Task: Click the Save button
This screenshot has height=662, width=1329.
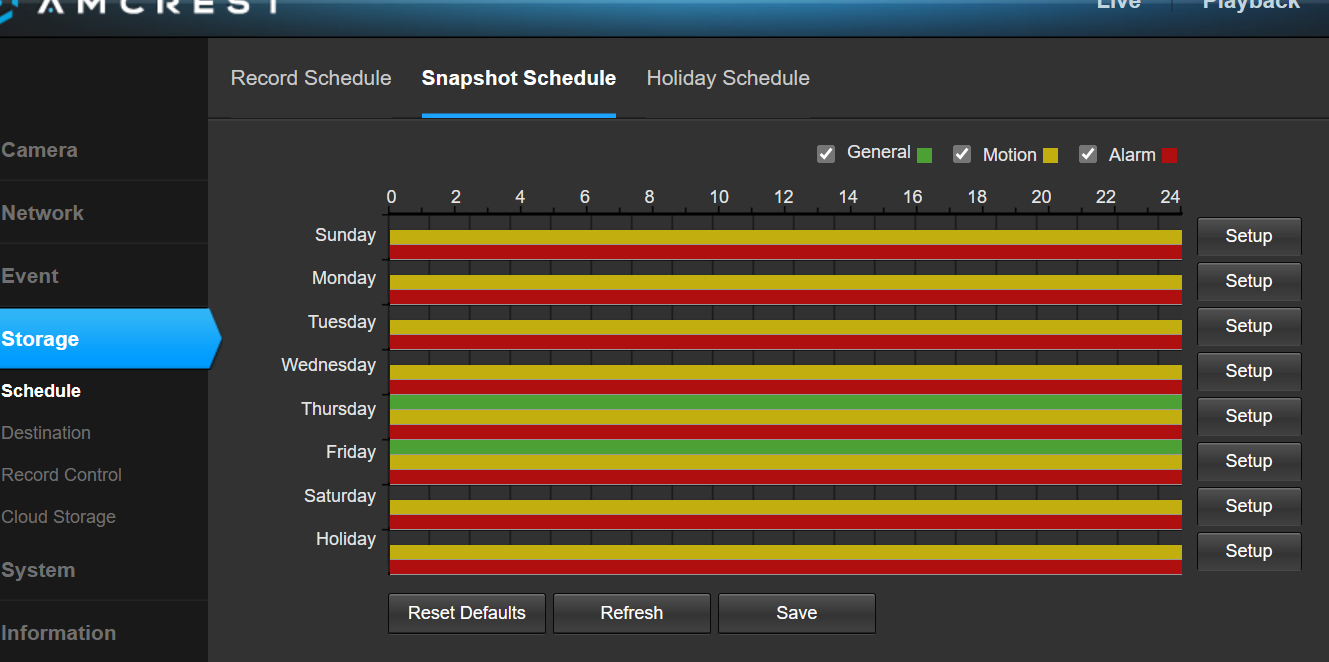Action: tap(796, 613)
